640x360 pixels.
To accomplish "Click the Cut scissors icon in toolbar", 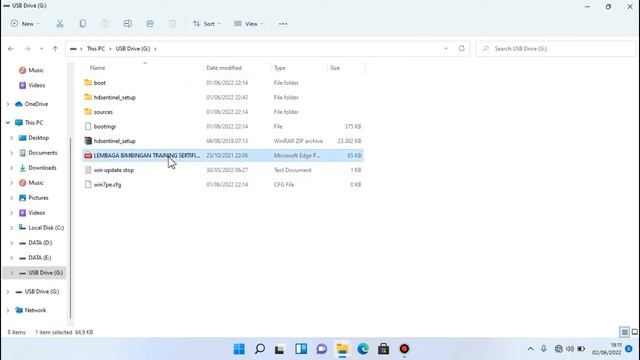I will [x=60, y=24].
